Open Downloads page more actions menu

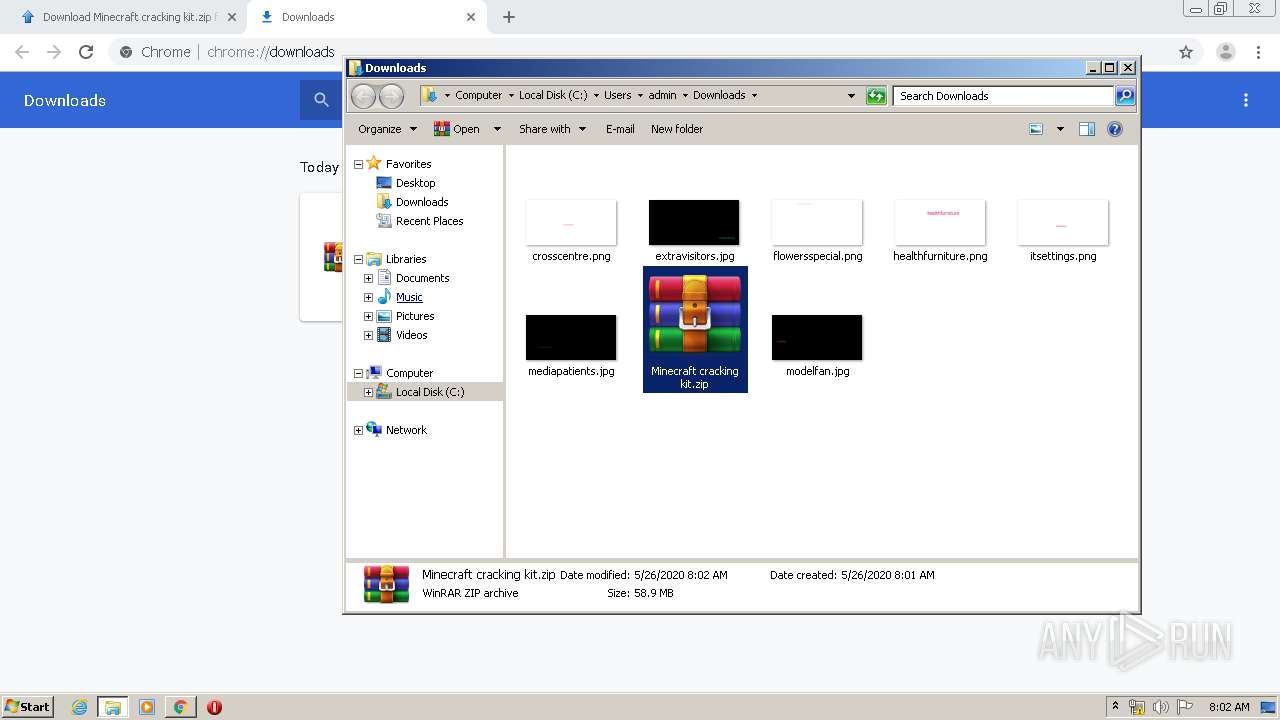point(1246,100)
